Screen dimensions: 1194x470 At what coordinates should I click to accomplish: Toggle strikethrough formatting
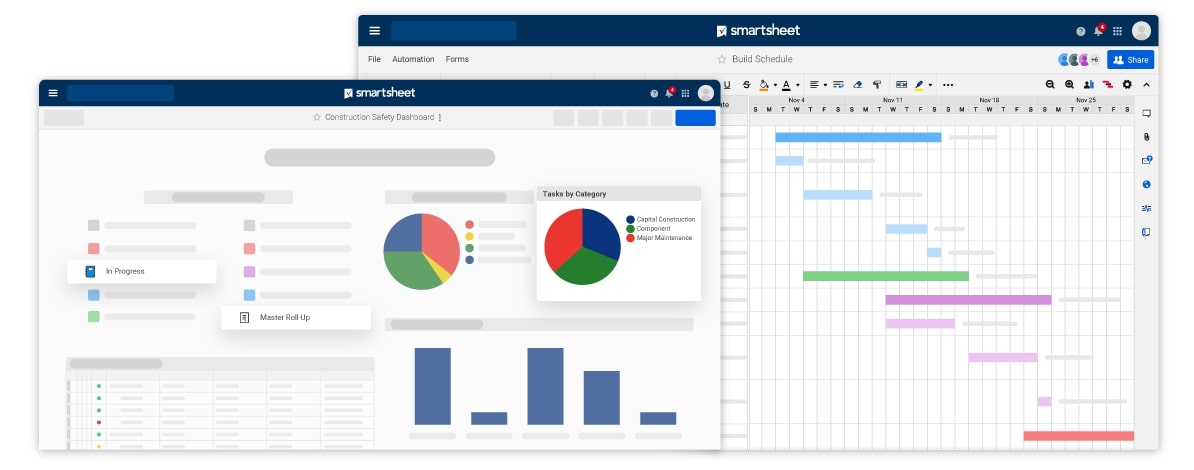(746, 85)
